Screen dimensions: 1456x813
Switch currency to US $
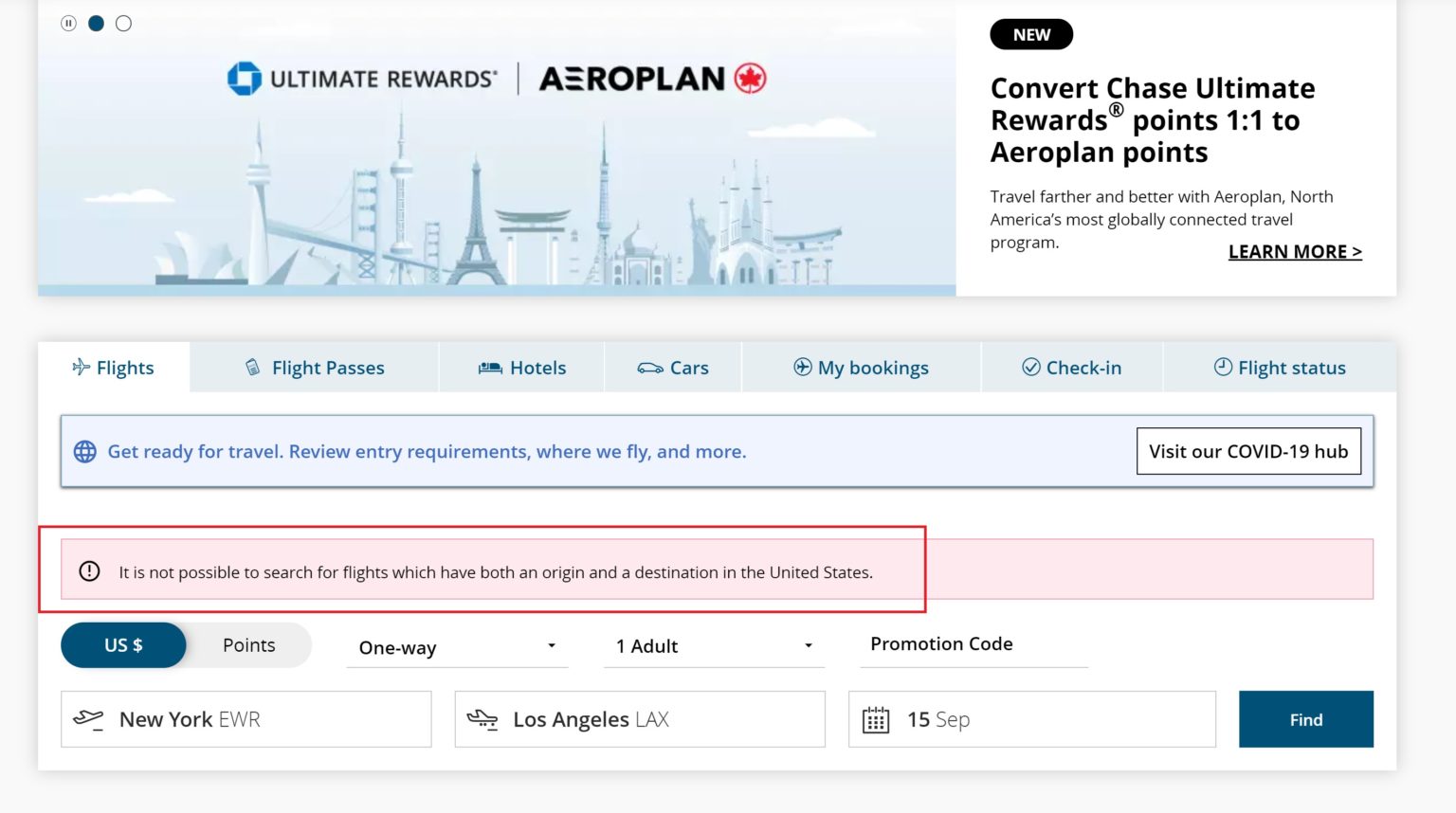(x=123, y=645)
